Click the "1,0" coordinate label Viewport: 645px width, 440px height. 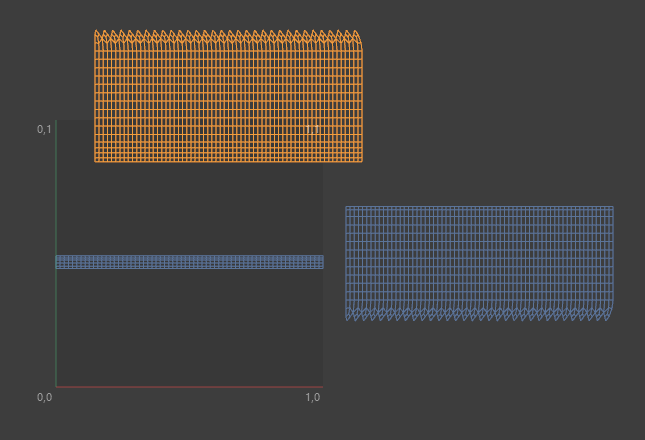313,397
